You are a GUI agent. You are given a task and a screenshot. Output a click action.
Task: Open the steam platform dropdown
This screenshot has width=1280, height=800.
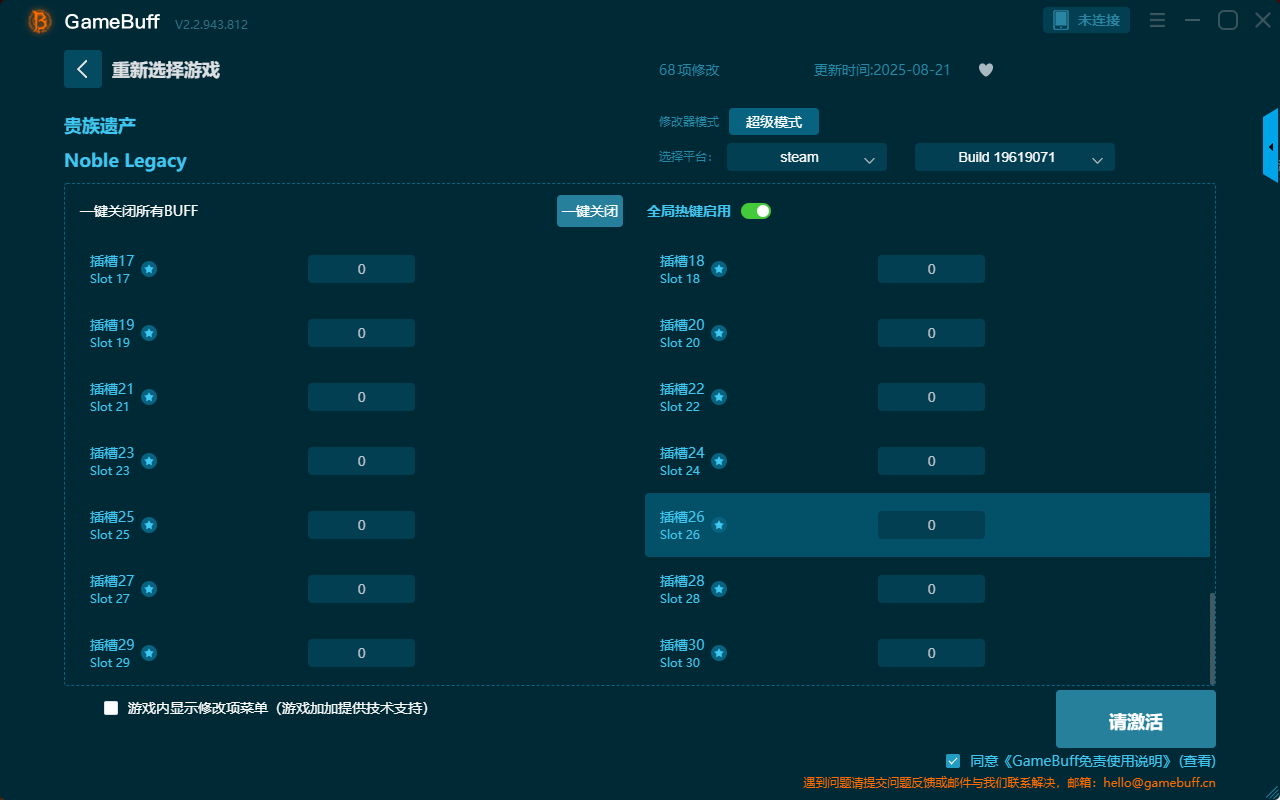[807, 157]
